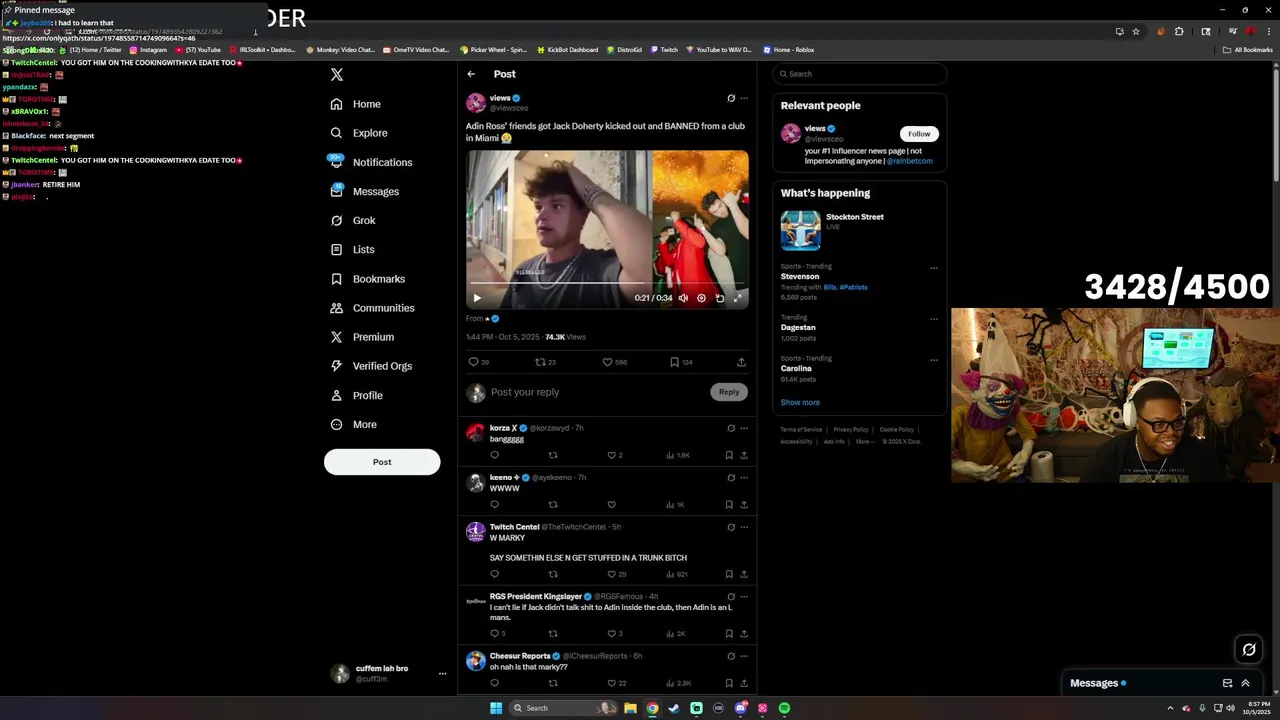Viewport: 1280px width, 720px height.
Task: Click the X logo icon
Action: click(337, 74)
